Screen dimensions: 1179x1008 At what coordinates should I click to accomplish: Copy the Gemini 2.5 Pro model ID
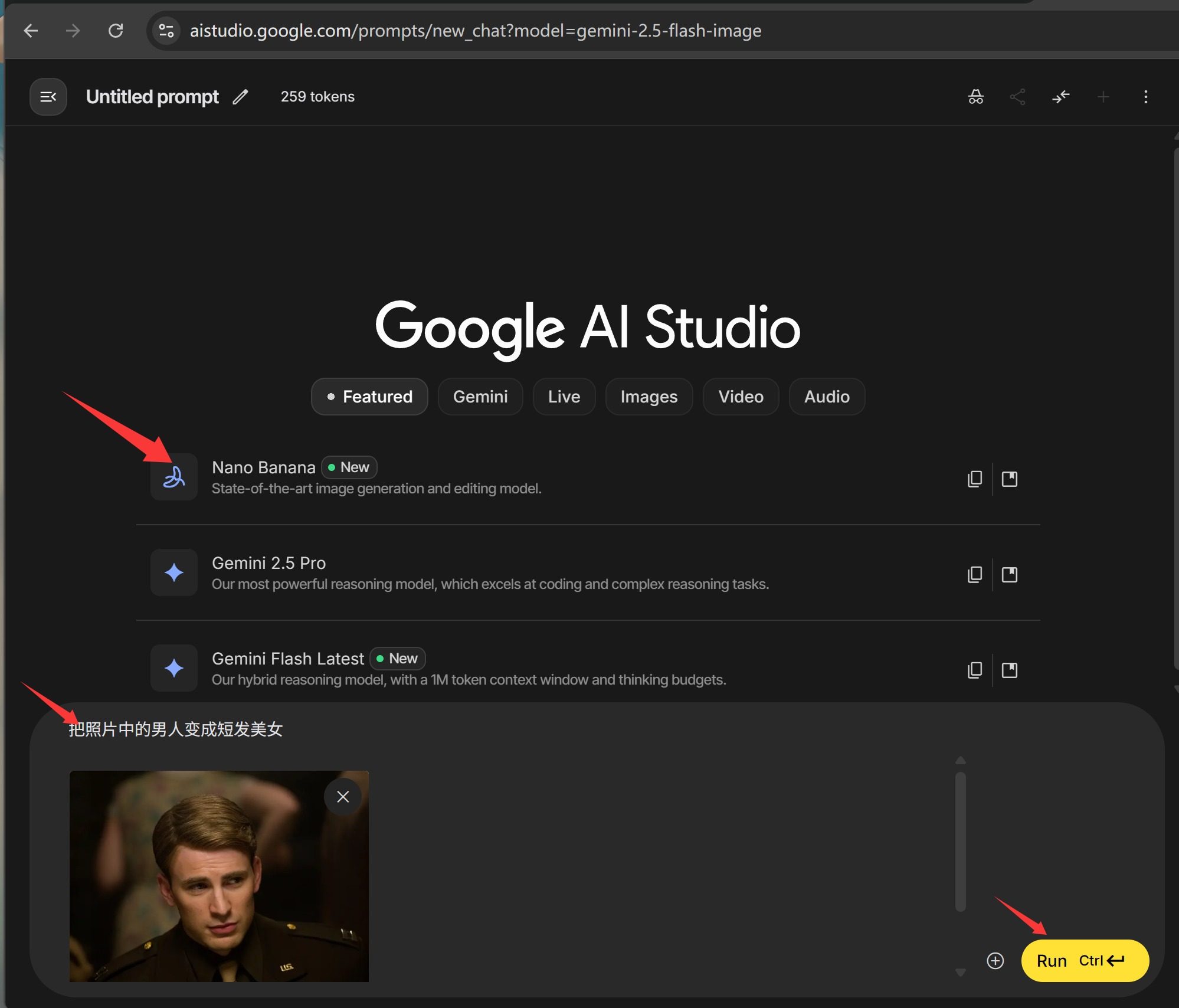(975, 574)
